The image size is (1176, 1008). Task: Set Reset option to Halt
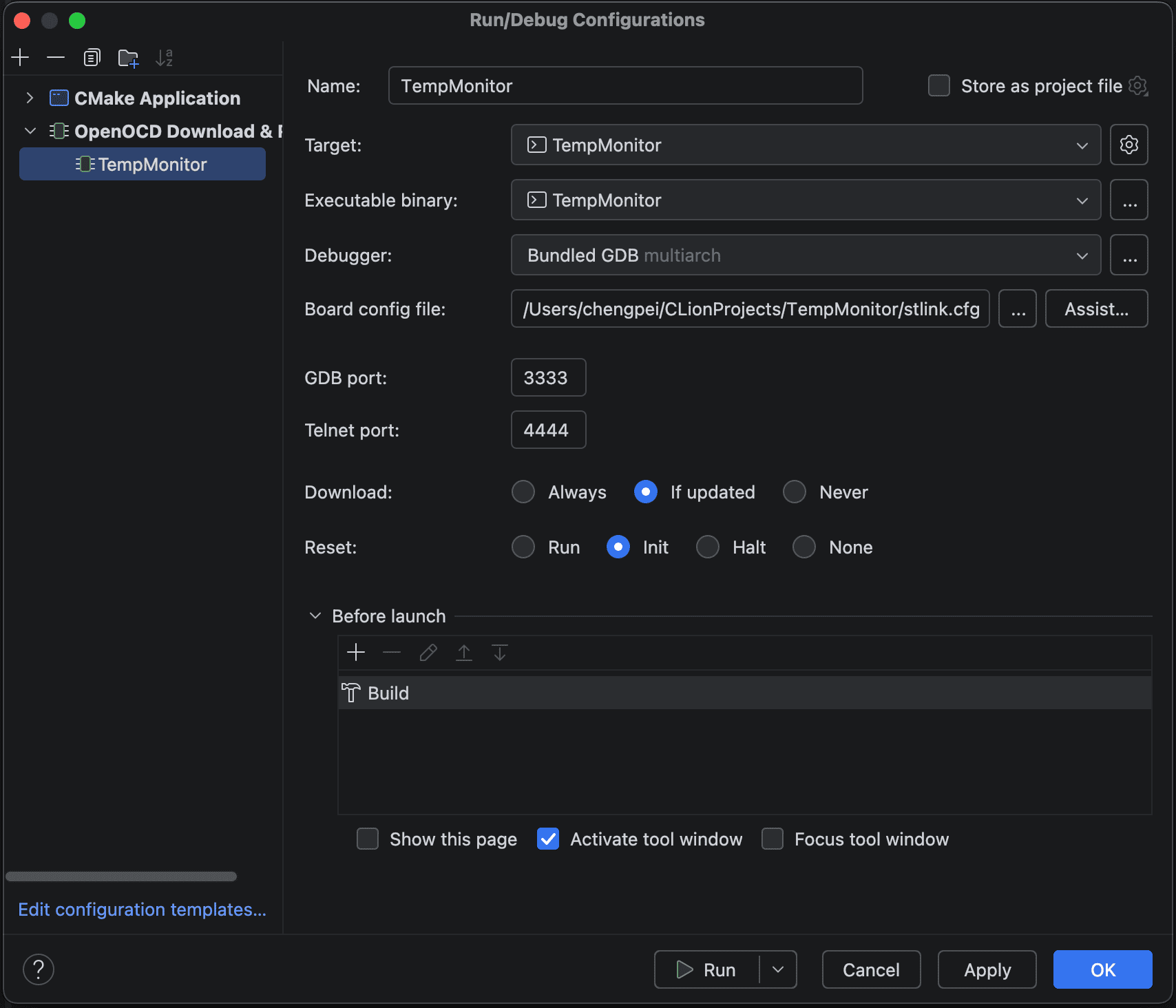[x=708, y=547]
